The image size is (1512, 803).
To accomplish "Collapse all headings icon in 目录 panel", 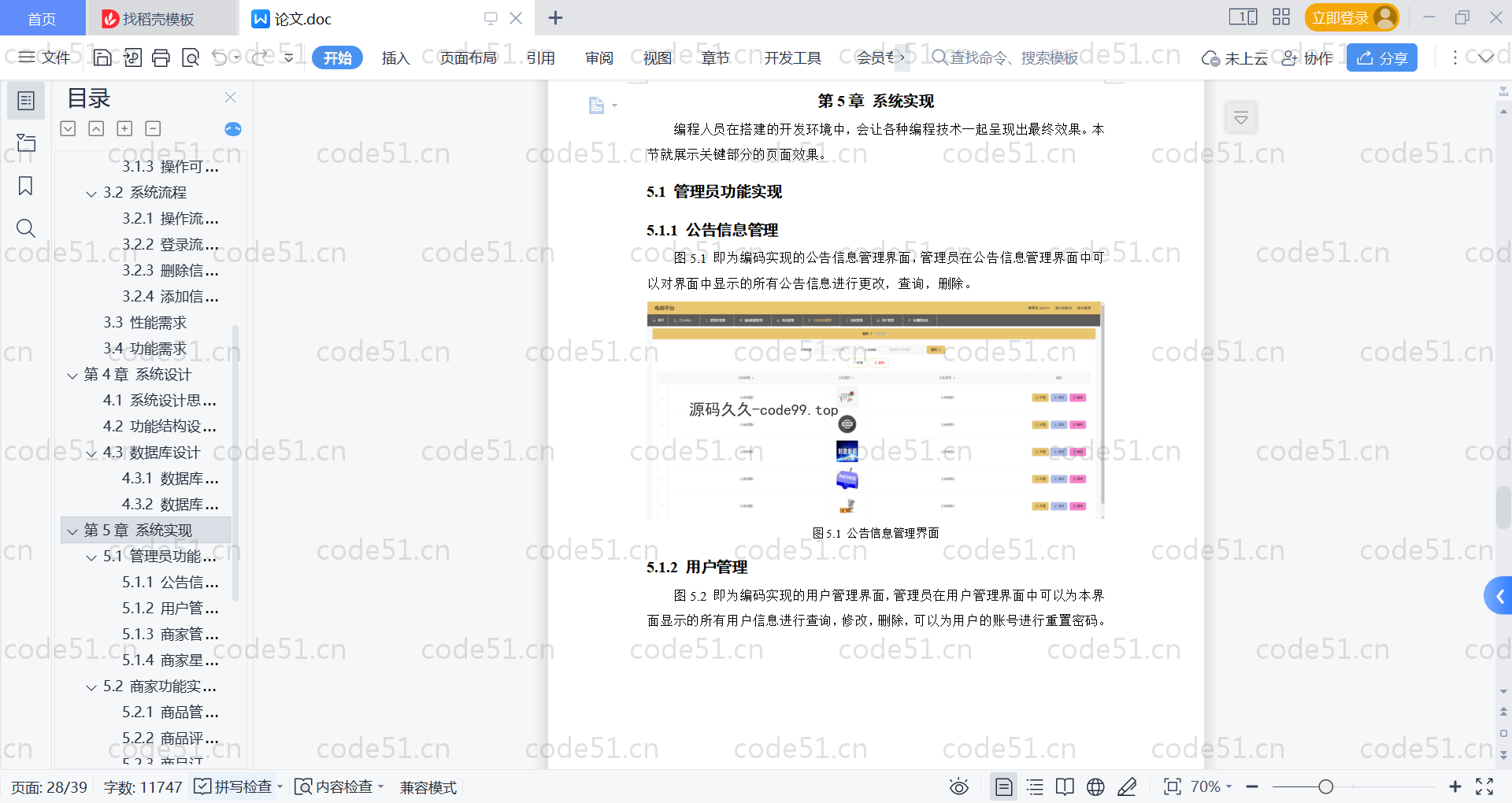I will point(96,128).
